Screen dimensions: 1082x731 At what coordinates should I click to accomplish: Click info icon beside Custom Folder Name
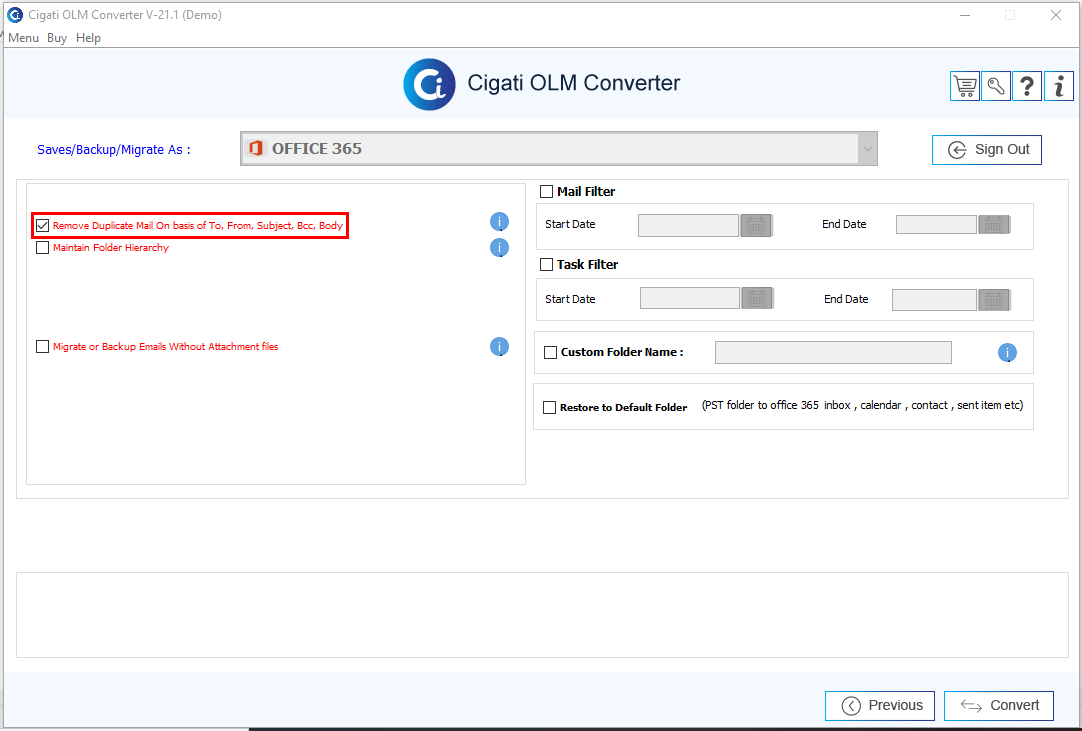[x=1007, y=353]
